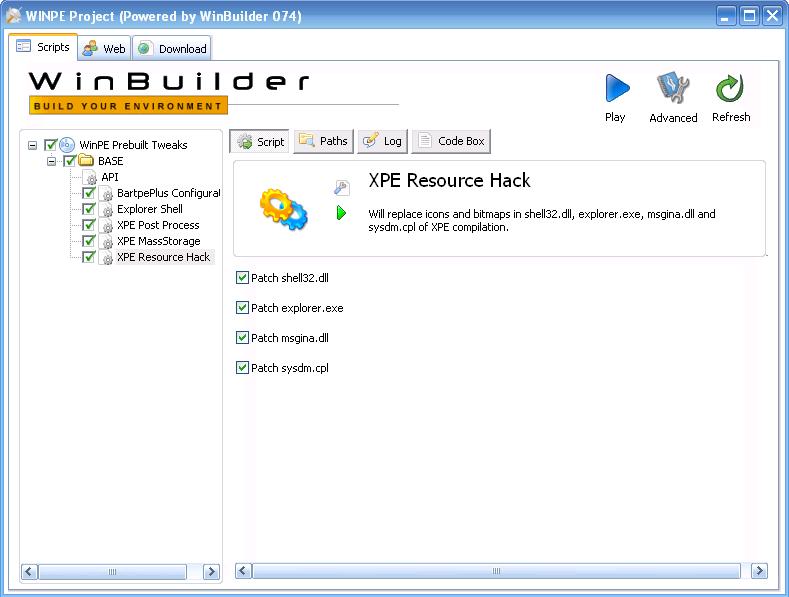
Task: Click the green Refresh icon
Action: click(x=730, y=89)
